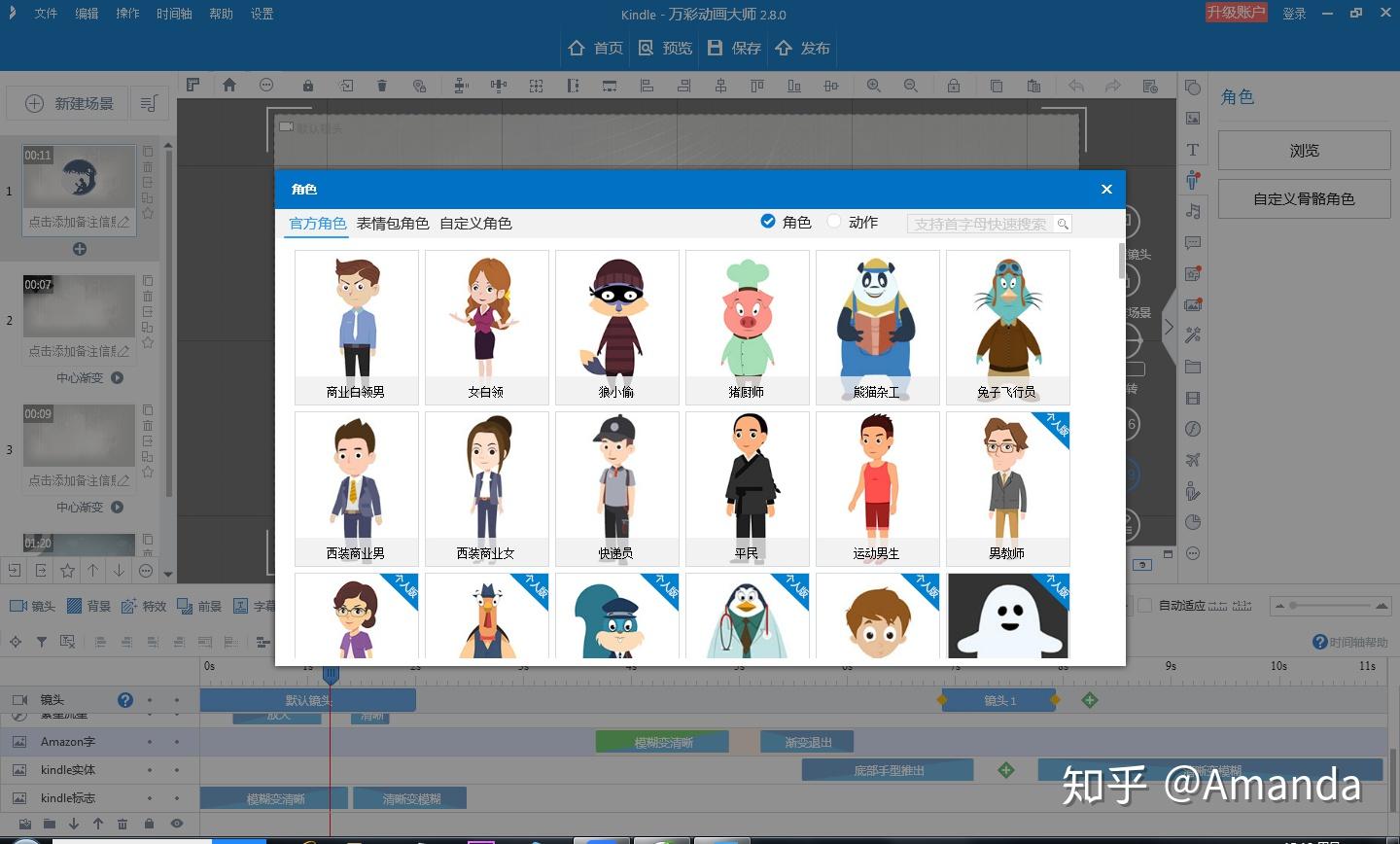Screen dimensions: 1400x844
Task: Open the speech bubble tool in sidebar
Action: click(1193, 242)
